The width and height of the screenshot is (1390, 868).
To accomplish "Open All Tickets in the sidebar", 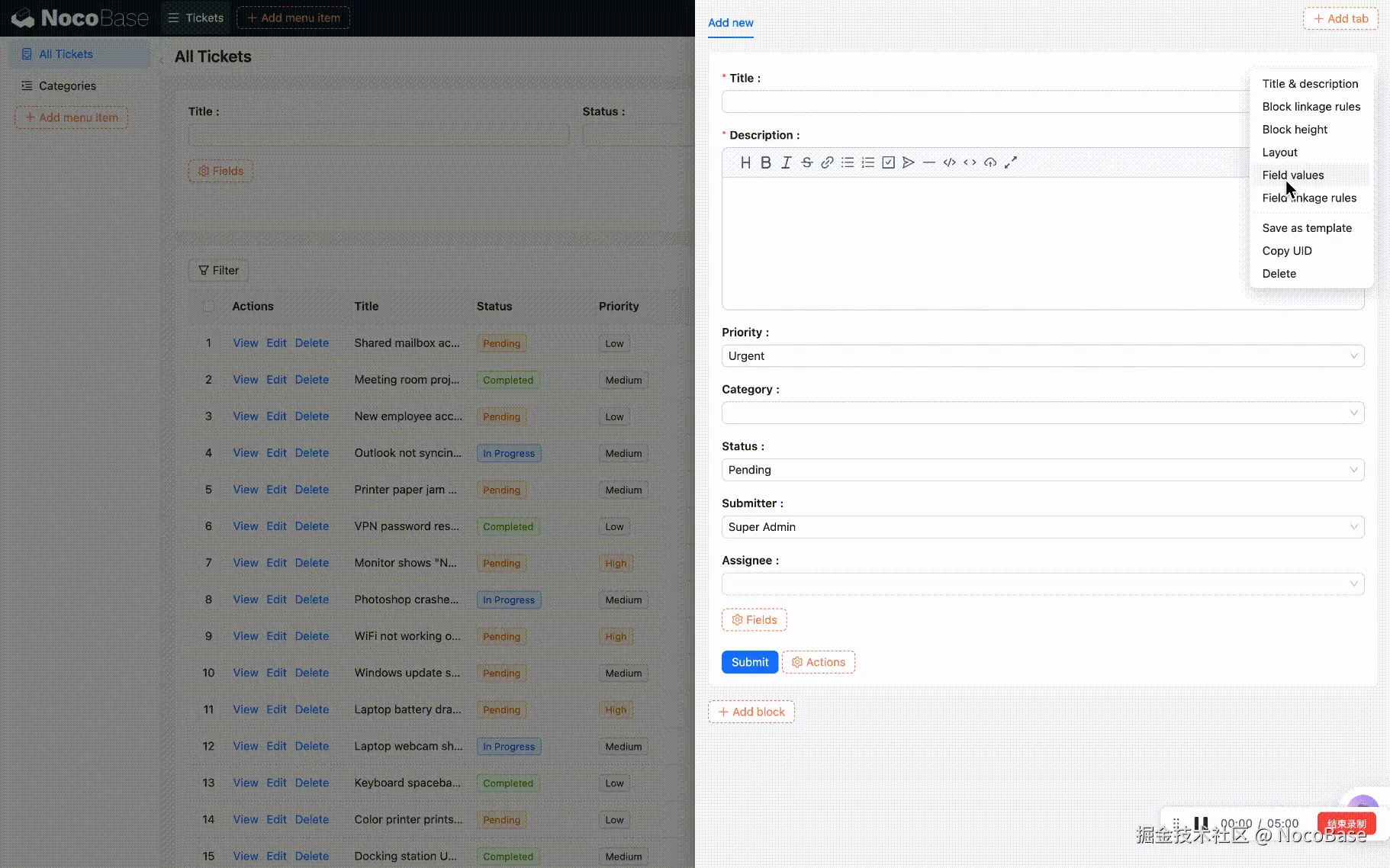I will point(79,54).
